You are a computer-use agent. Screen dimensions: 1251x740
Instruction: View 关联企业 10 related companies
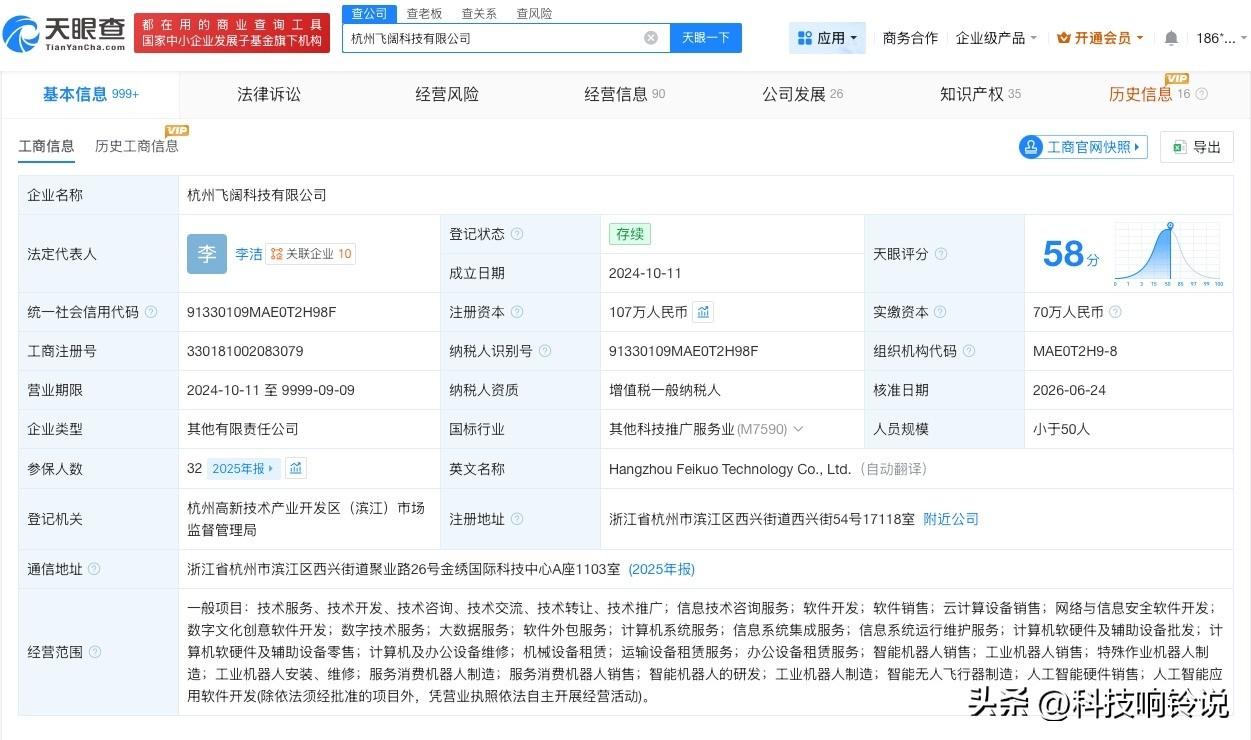tap(312, 254)
